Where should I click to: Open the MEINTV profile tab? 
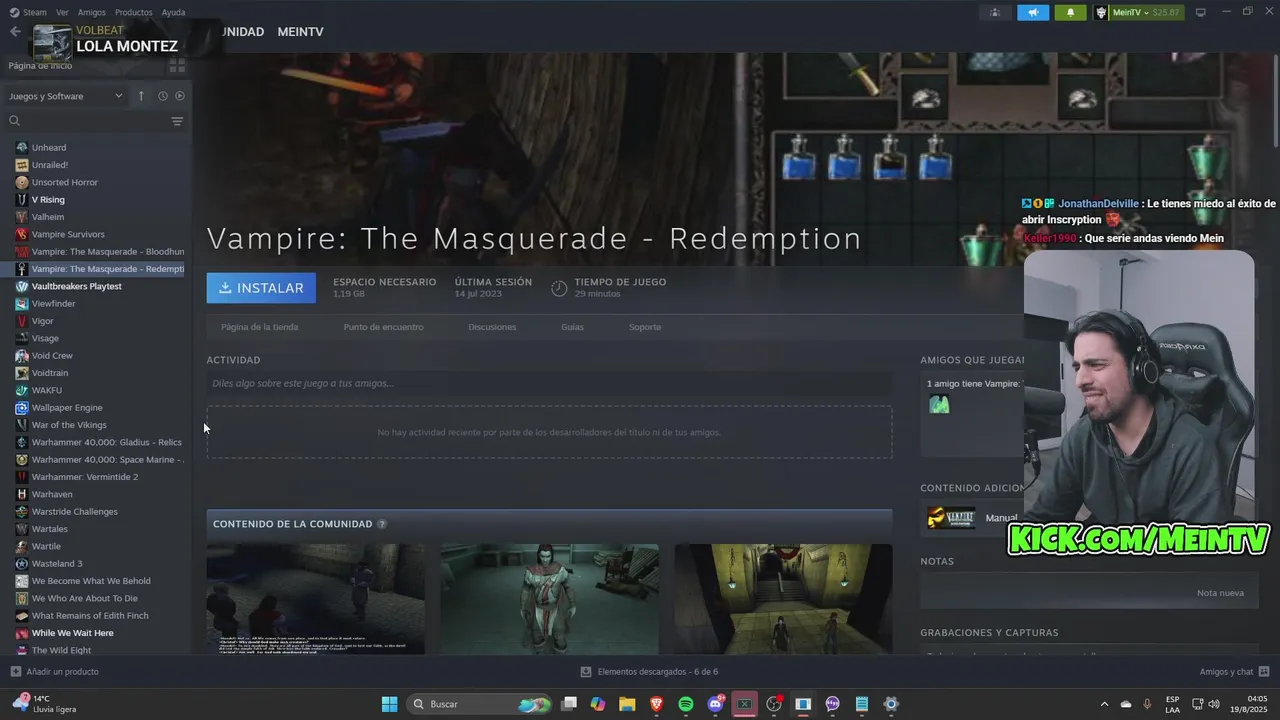click(x=301, y=32)
